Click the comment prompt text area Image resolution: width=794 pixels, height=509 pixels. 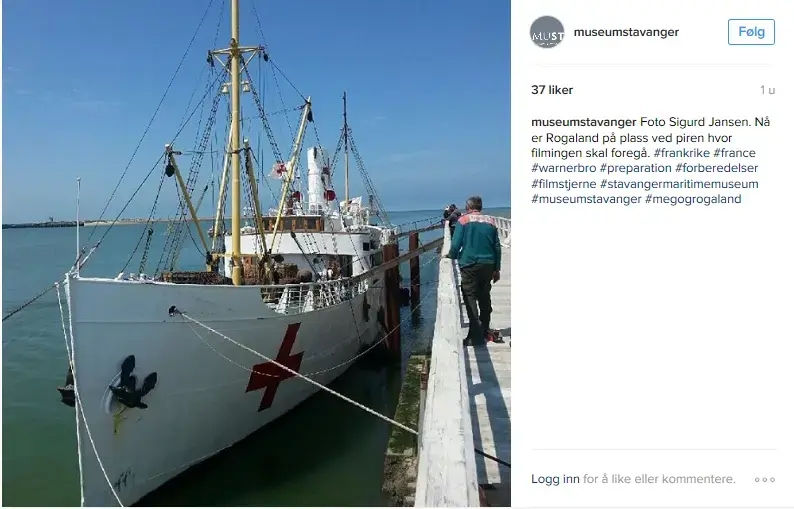659,479
